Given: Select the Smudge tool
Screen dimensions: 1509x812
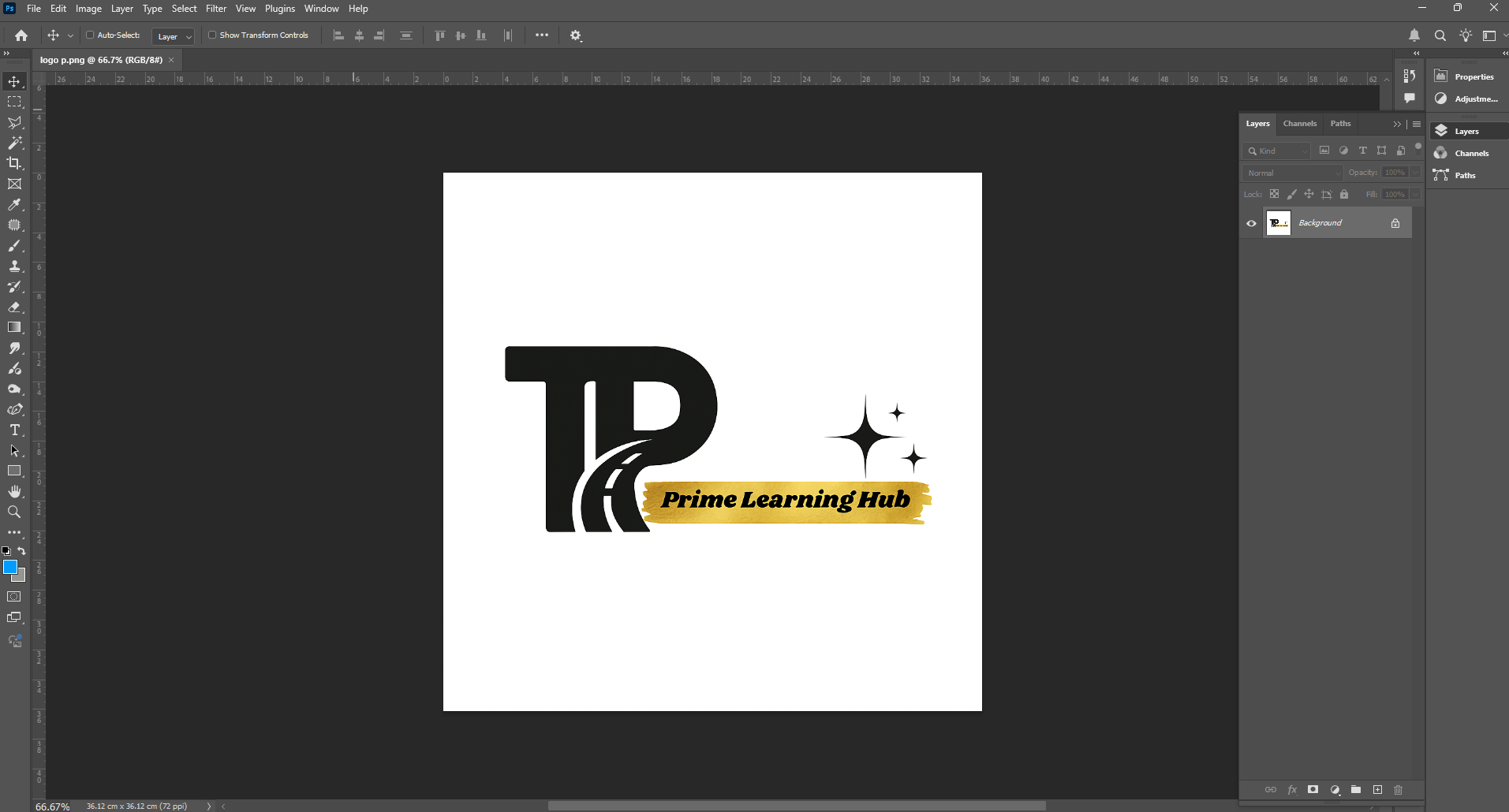Looking at the screenshot, I should (x=14, y=348).
